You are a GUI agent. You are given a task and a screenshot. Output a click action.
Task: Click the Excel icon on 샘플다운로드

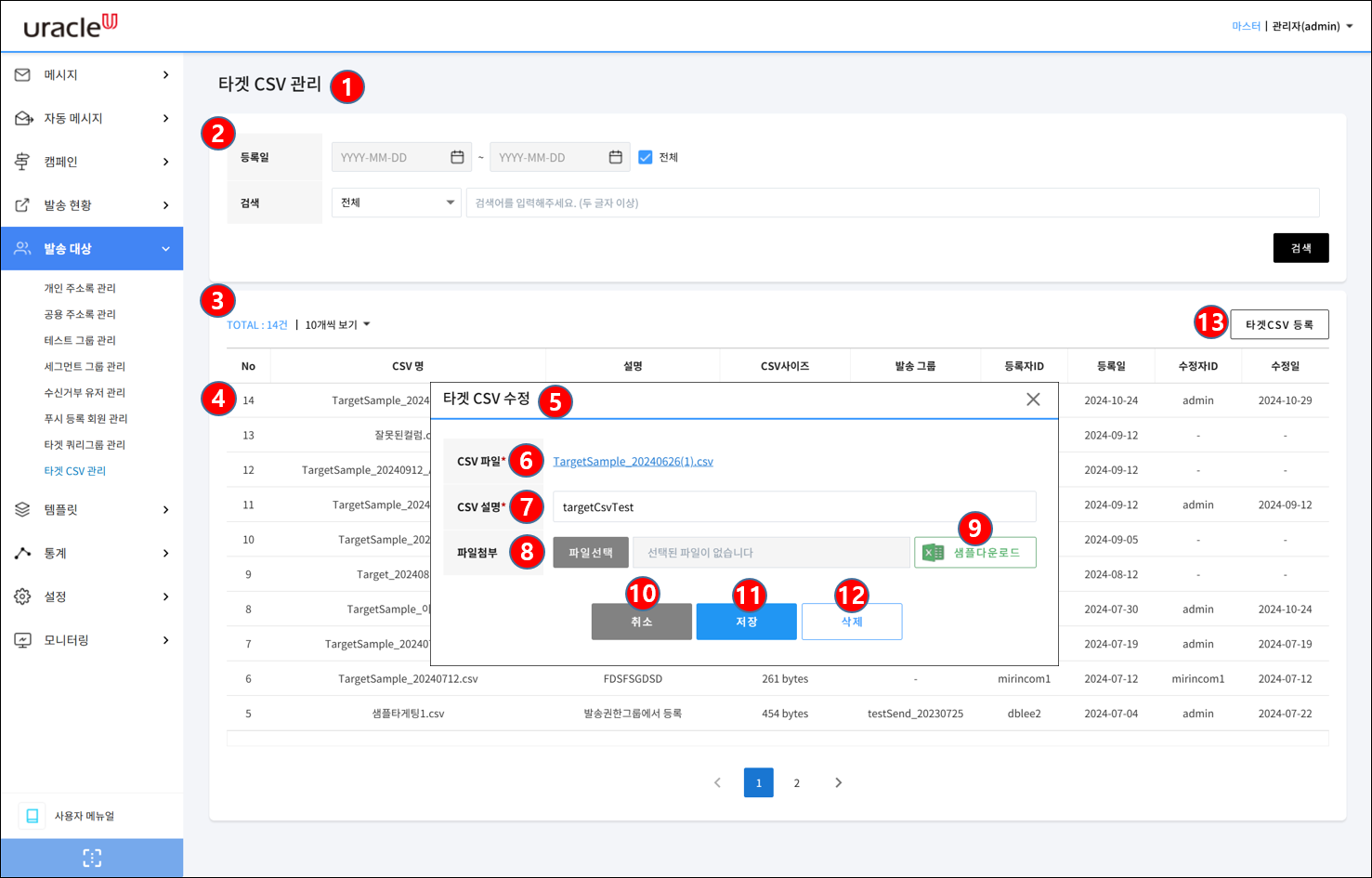pyautogui.click(x=934, y=553)
